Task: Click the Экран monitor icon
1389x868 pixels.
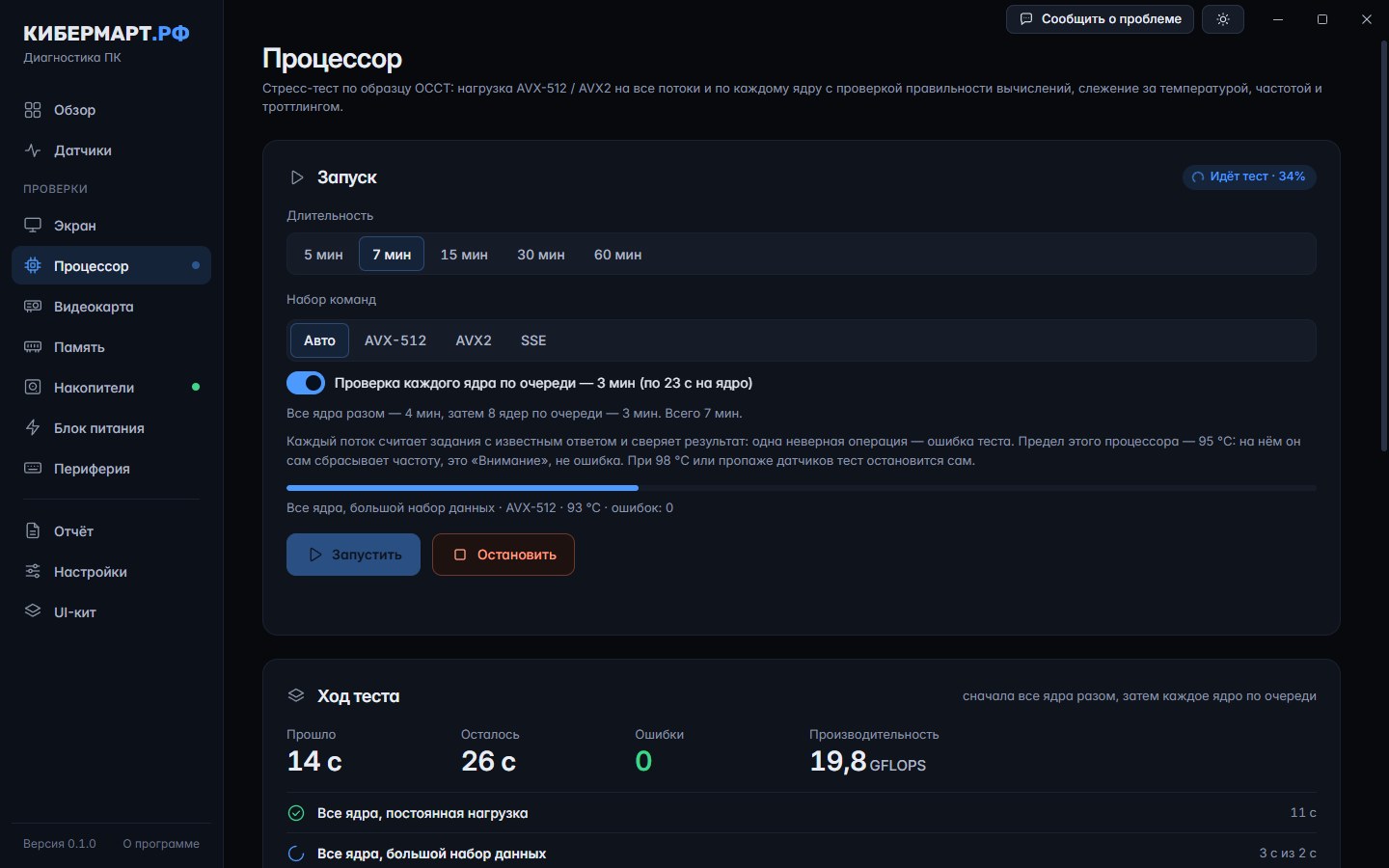Action: tap(33, 226)
